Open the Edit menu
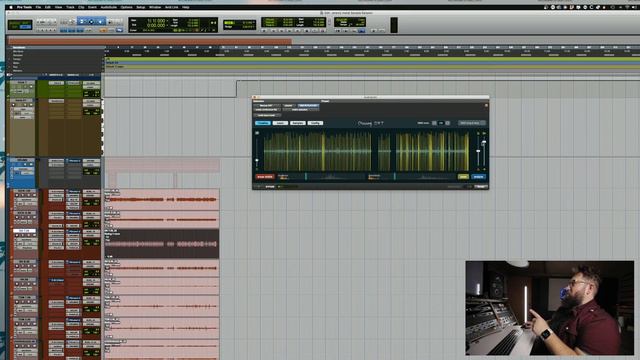 point(48,7)
